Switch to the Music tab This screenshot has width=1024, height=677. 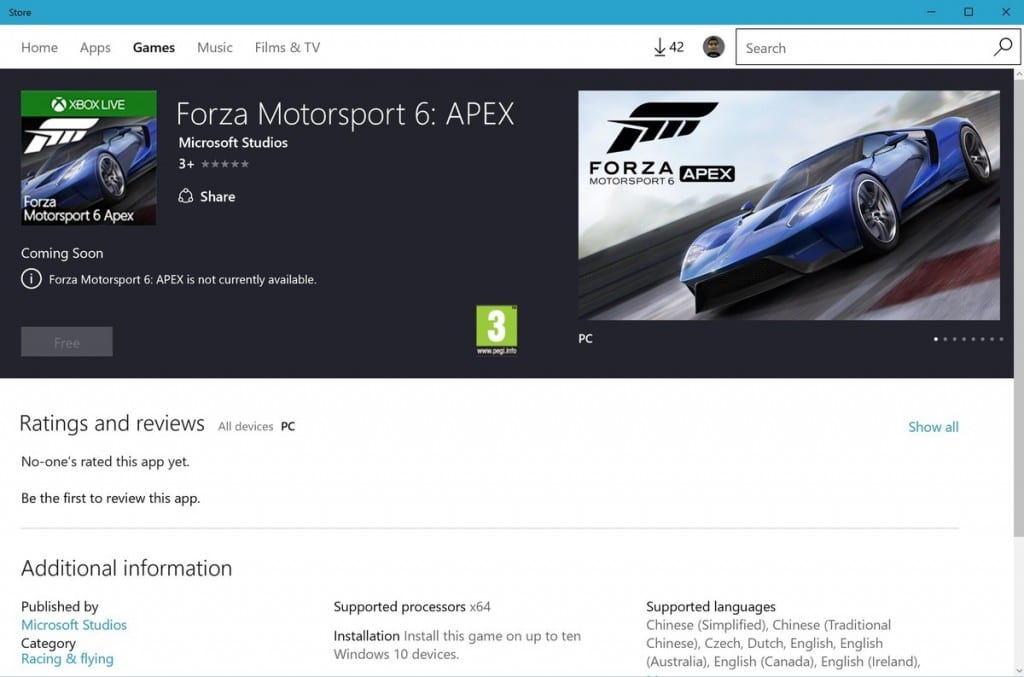tap(215, 47)
